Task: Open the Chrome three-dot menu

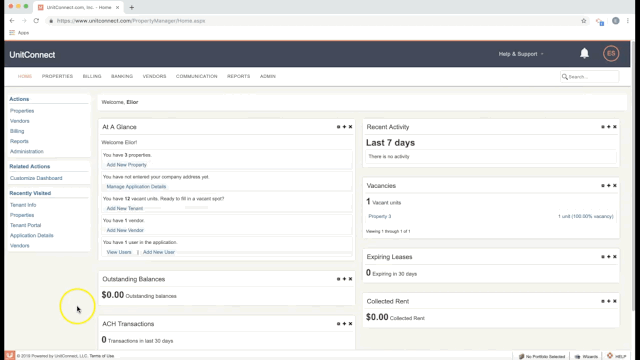Action: pos(628,21)
